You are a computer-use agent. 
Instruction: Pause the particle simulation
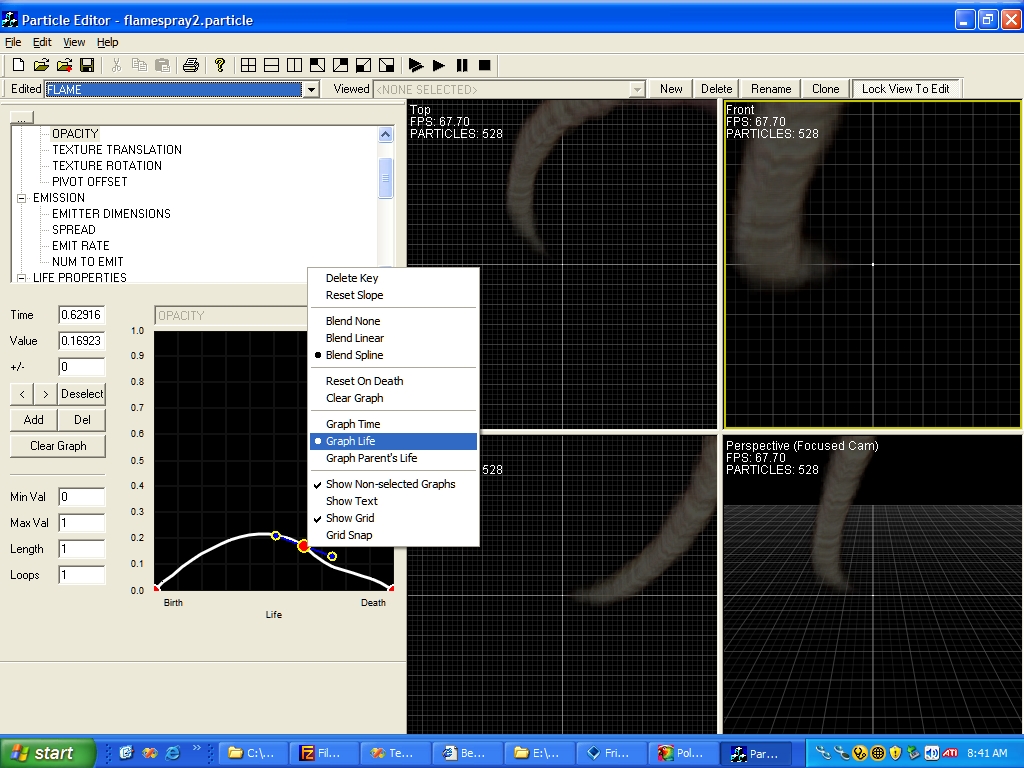coord(462,65)
